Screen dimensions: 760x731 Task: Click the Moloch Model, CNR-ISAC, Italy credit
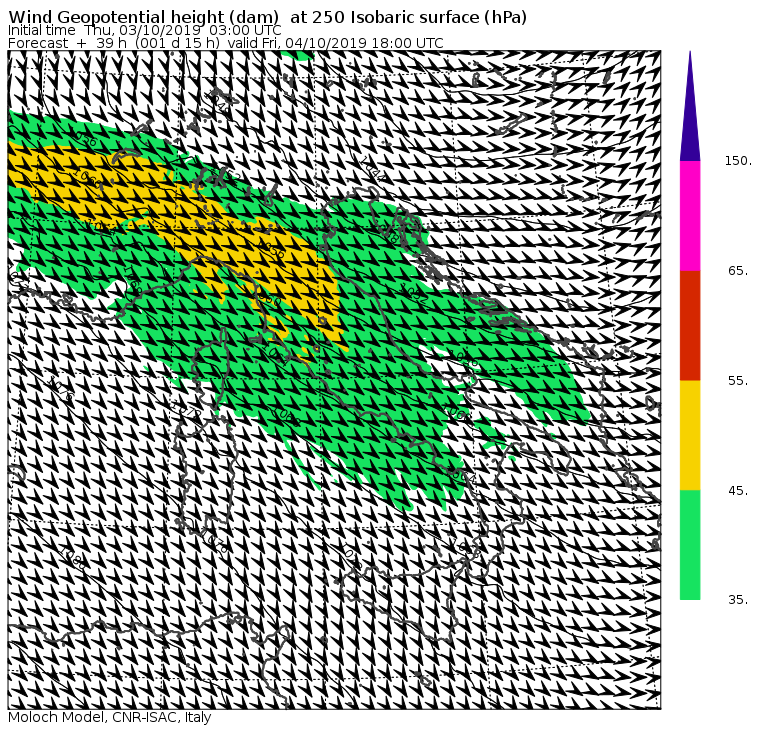pyautogui.click(x=110, y=717)
